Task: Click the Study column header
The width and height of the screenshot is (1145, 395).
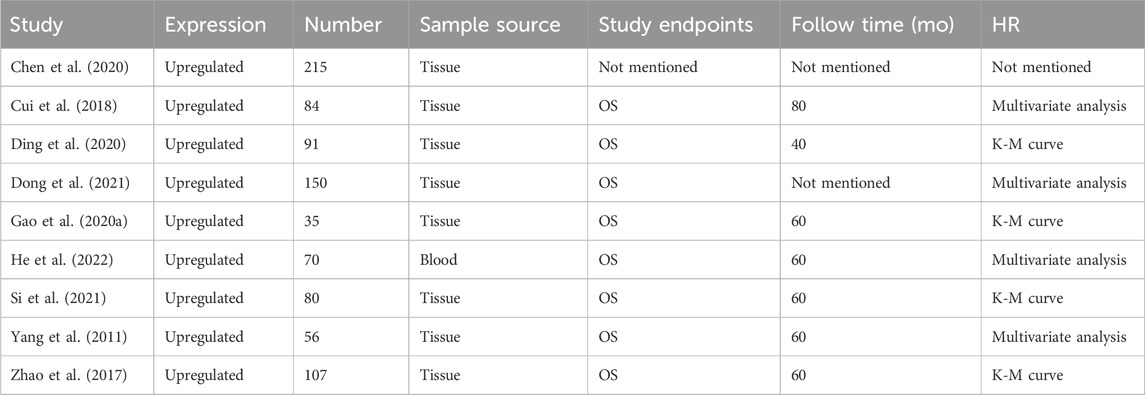Action: pos(37,25)
